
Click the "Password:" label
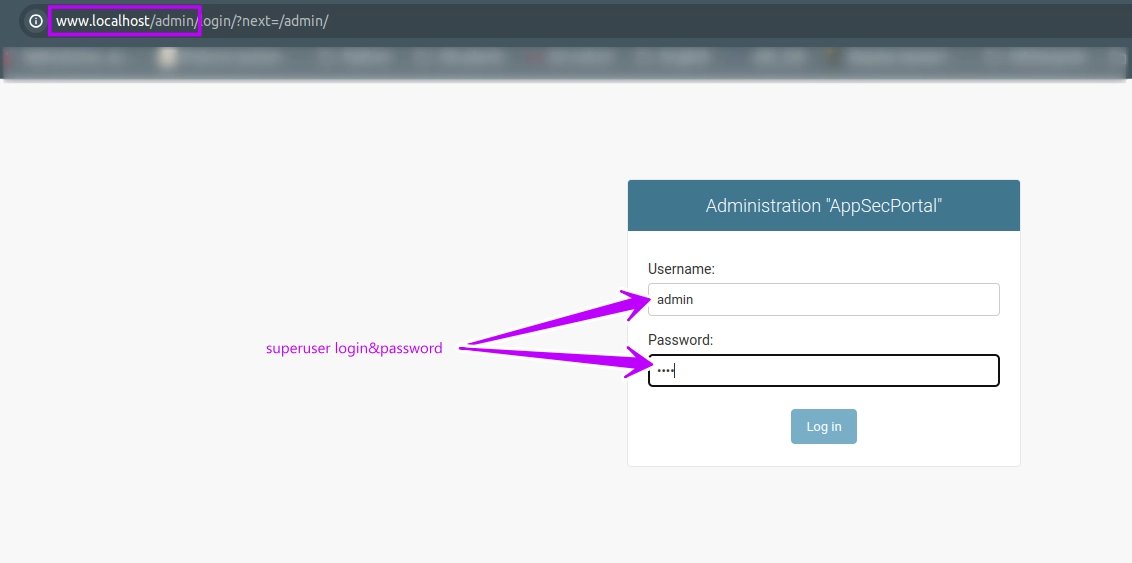point(680,340)
